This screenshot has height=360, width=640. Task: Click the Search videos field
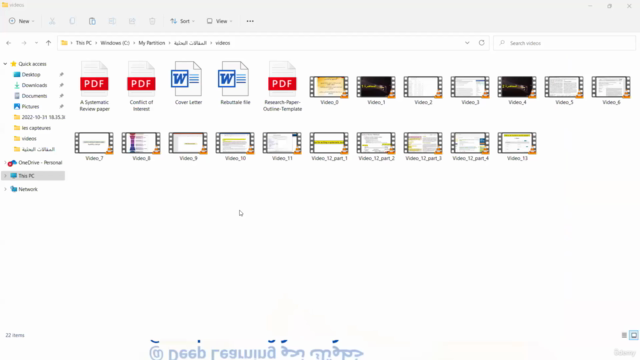(564, 43)
